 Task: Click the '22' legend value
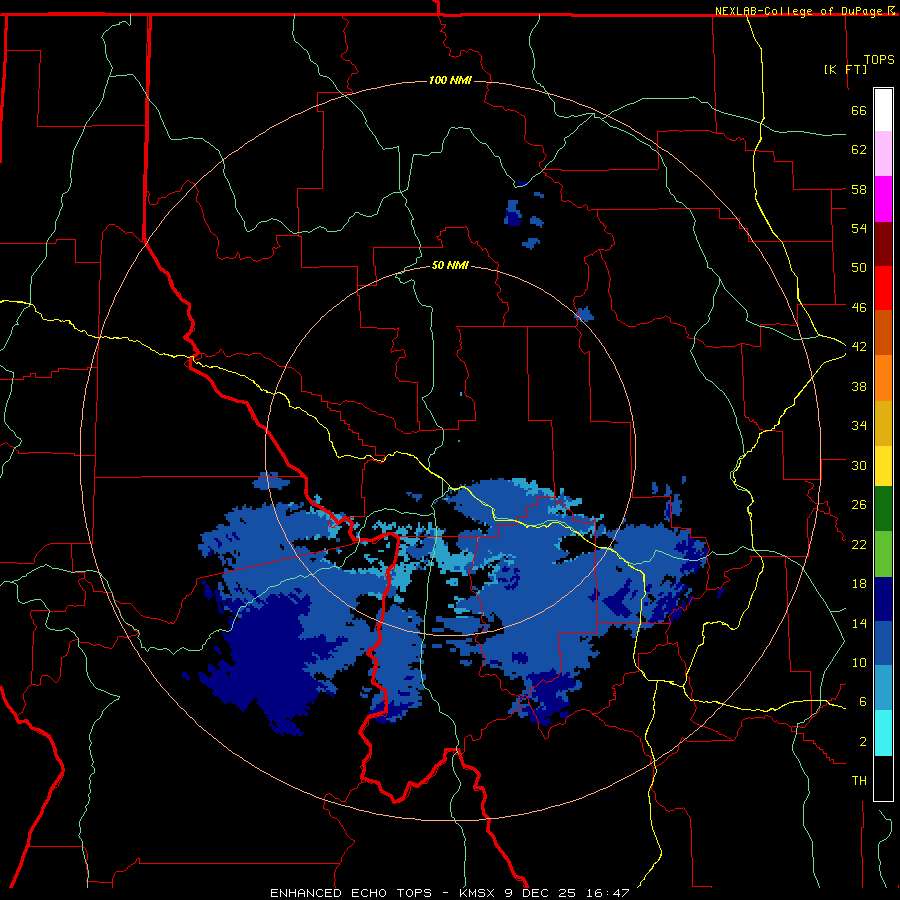(859, 544)
